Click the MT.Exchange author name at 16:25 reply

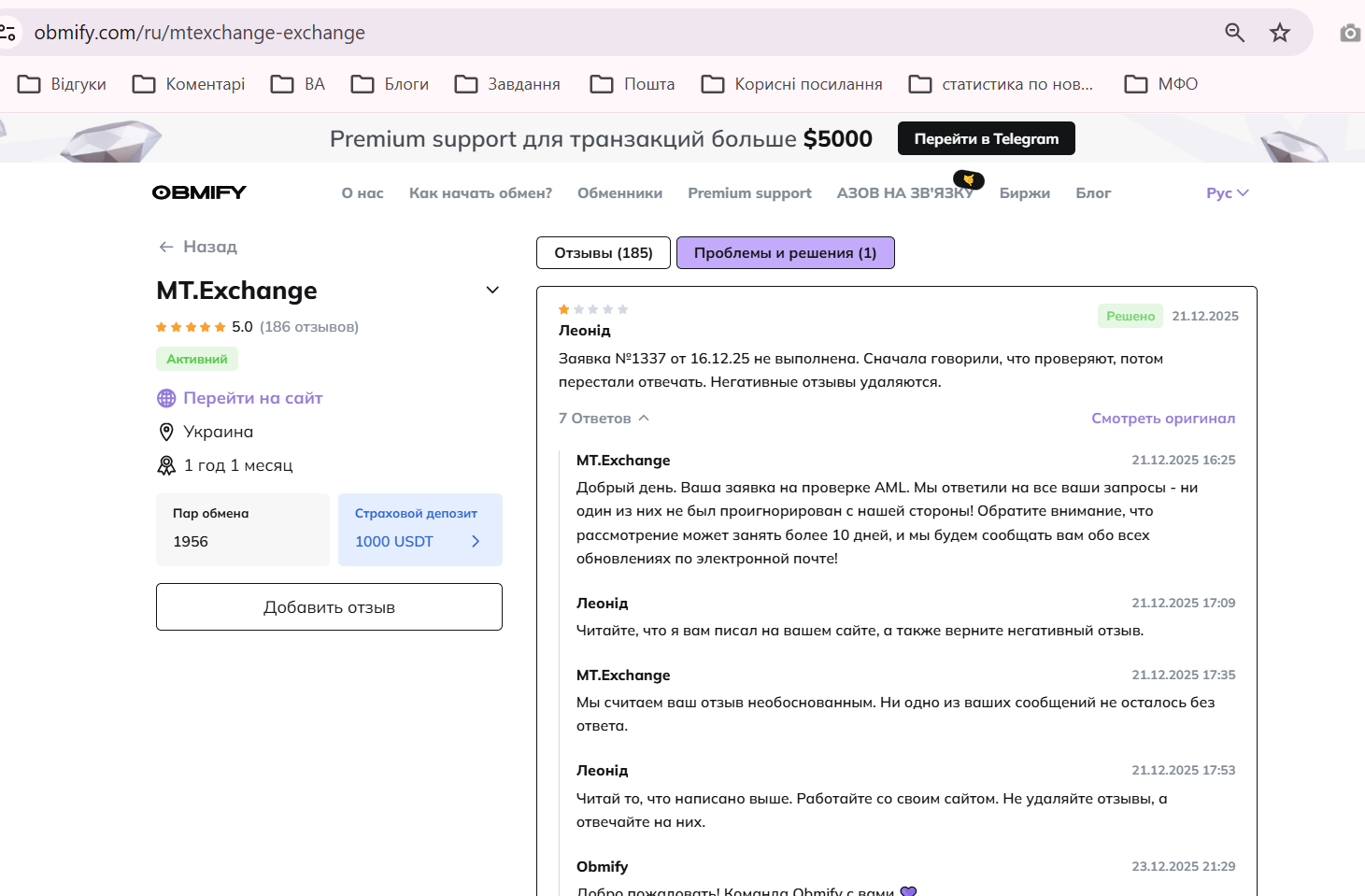pos(623,461)
